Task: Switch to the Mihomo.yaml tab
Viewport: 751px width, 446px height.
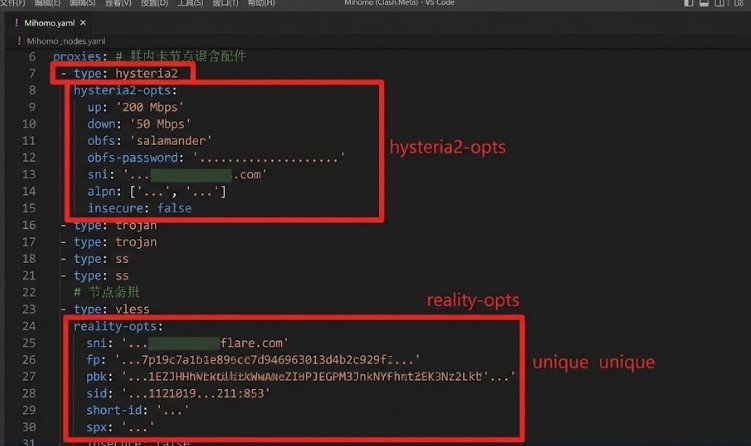Action: click(x=49, y=23)
